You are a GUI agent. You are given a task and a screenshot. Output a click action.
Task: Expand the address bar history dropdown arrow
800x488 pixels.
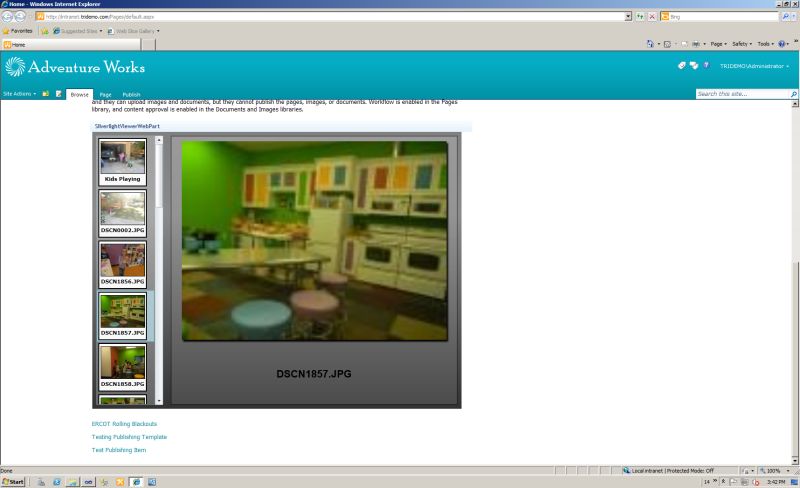click(628, 17)
